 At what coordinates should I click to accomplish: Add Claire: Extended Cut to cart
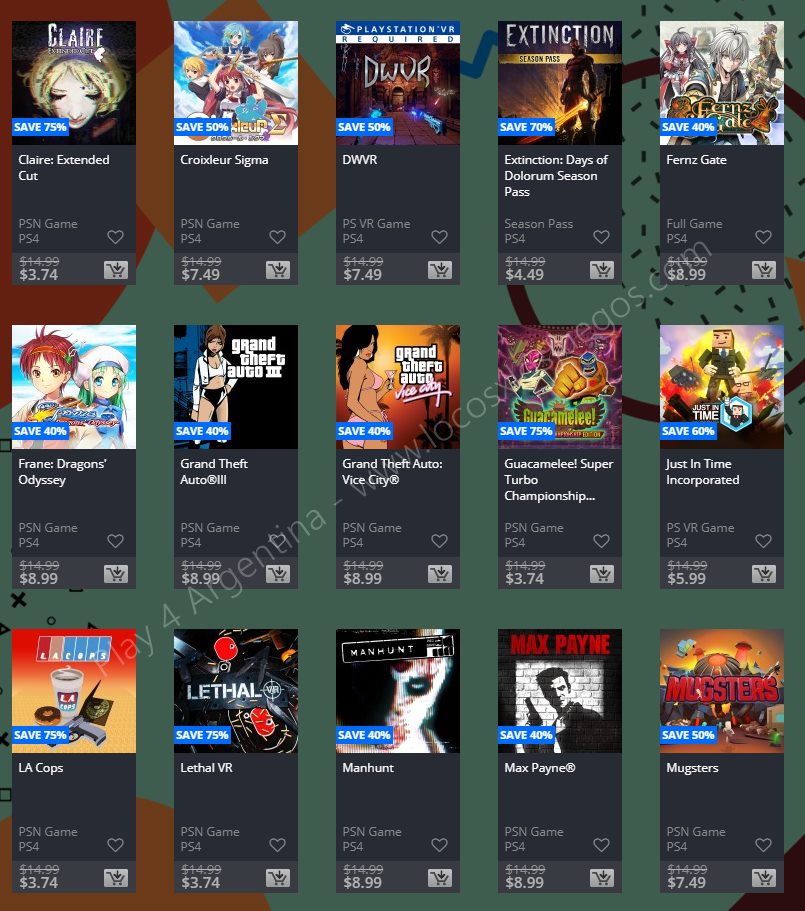[116, 270]
